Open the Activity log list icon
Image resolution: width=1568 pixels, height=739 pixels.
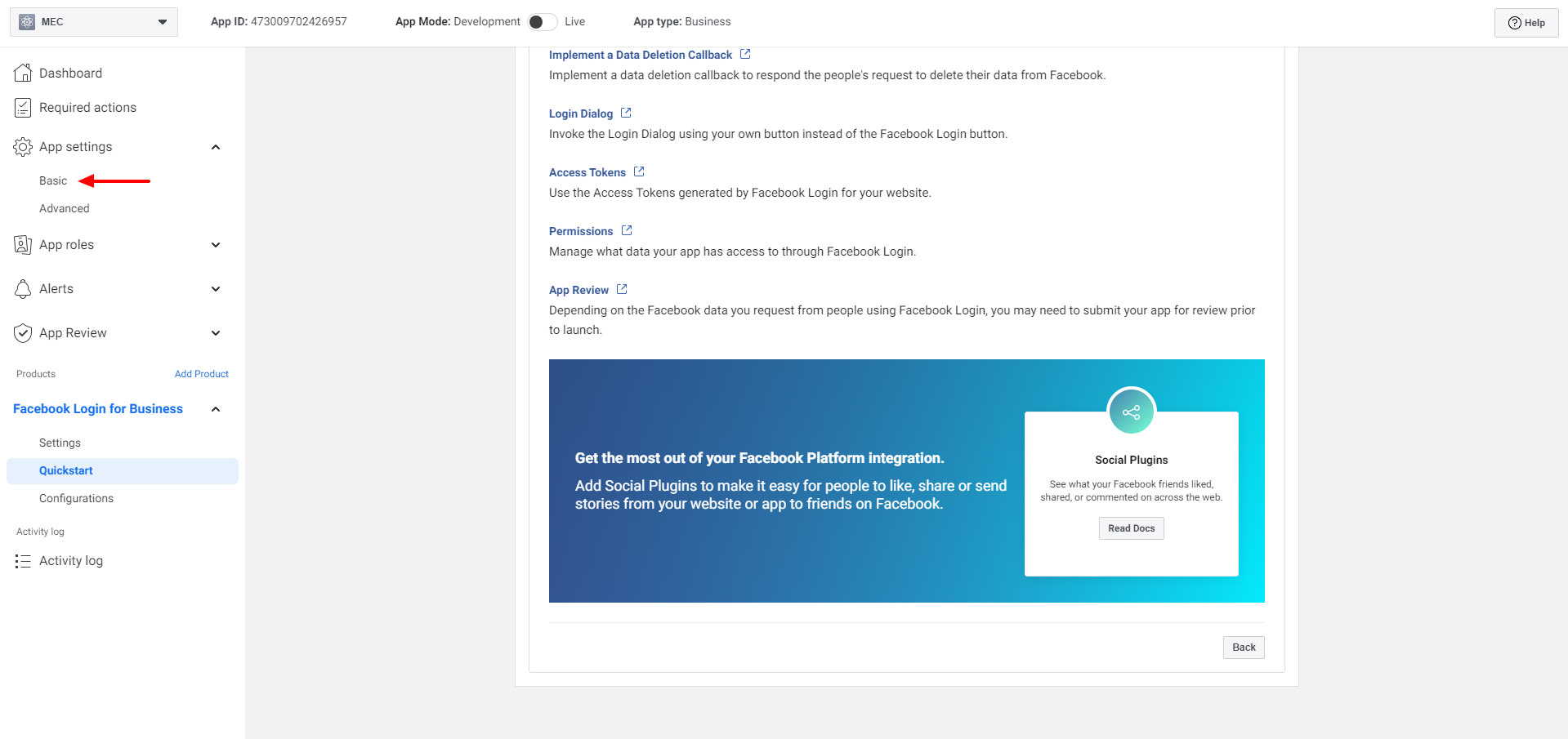[x=23, y=560]
